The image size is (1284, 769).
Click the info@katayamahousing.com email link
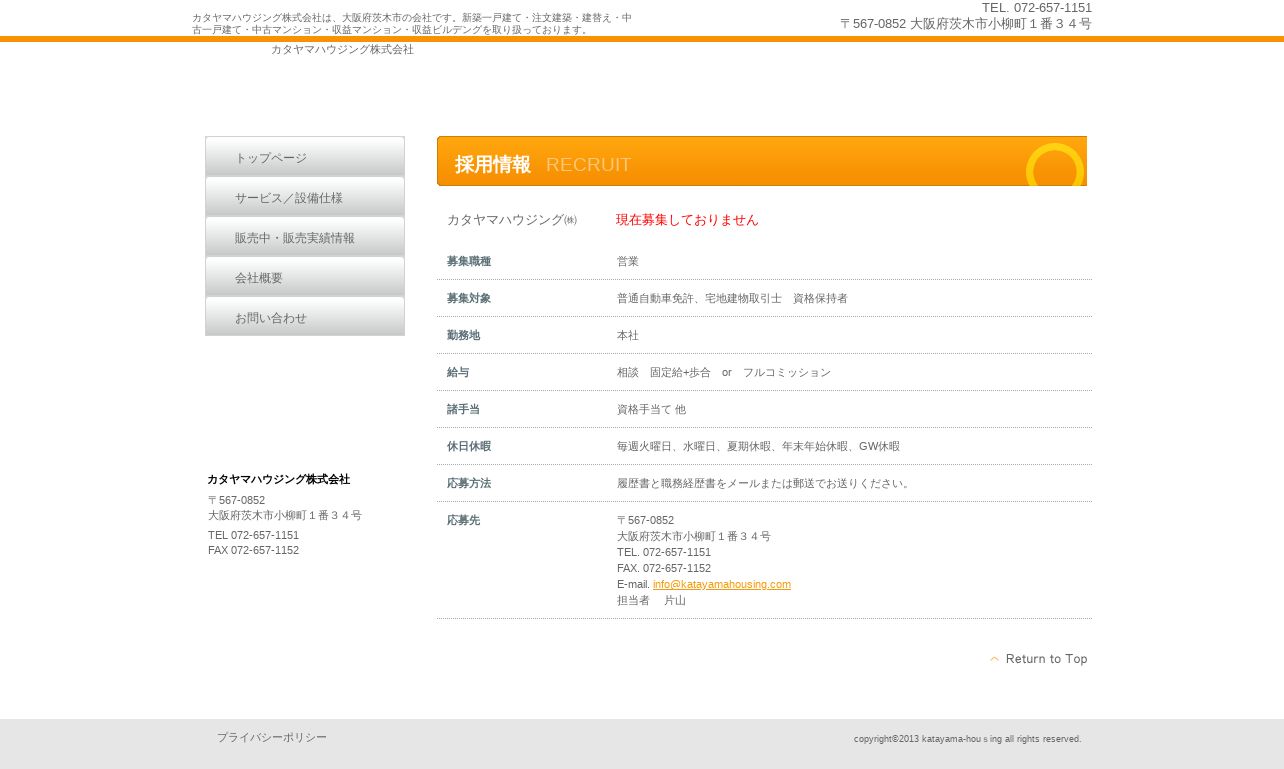722,584
